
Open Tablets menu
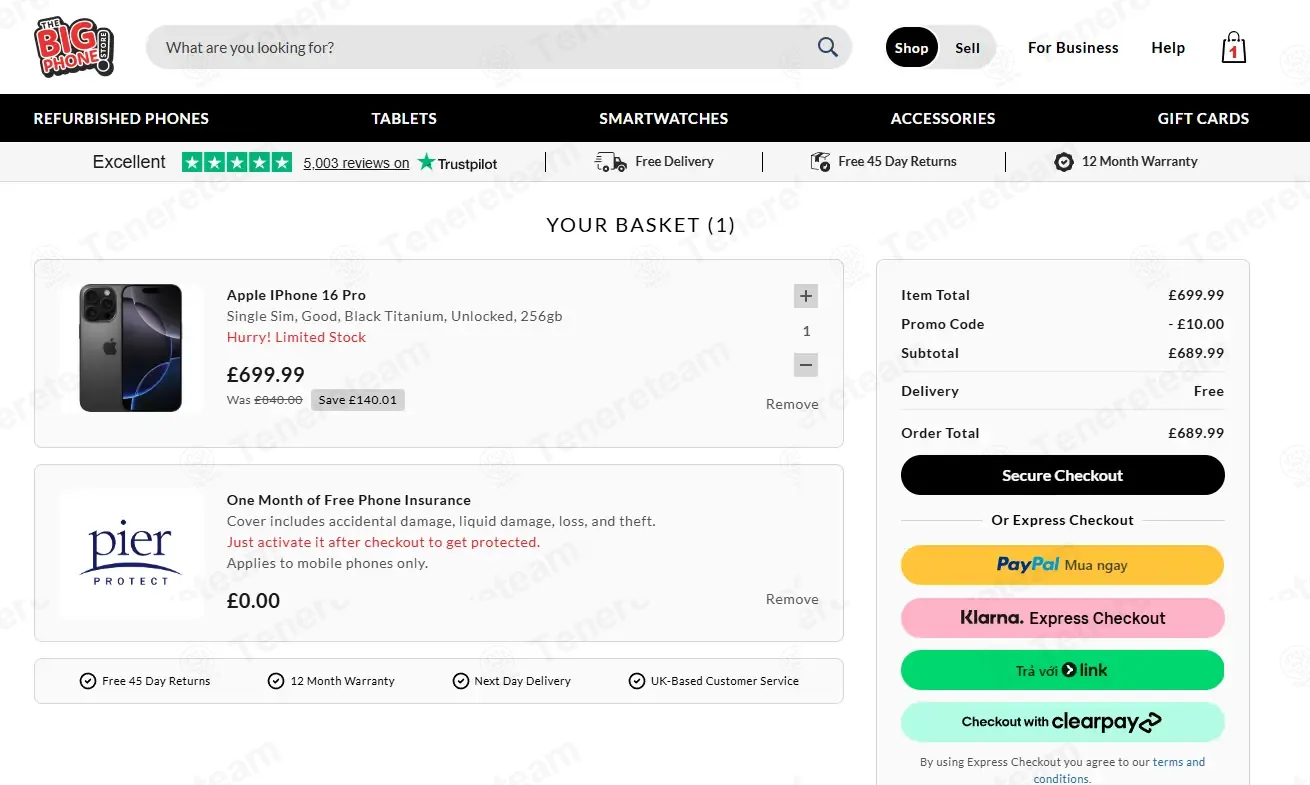(404, 118)
